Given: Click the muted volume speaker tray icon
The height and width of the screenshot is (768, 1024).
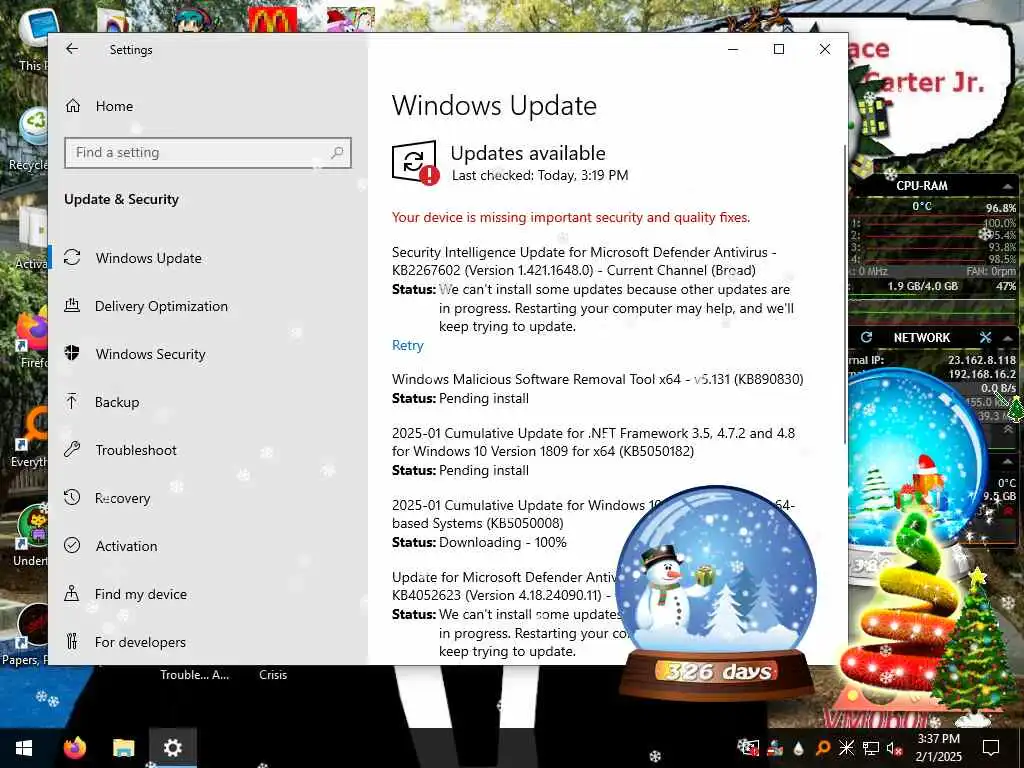Looking at the screenshot, I should coord(893,748).
